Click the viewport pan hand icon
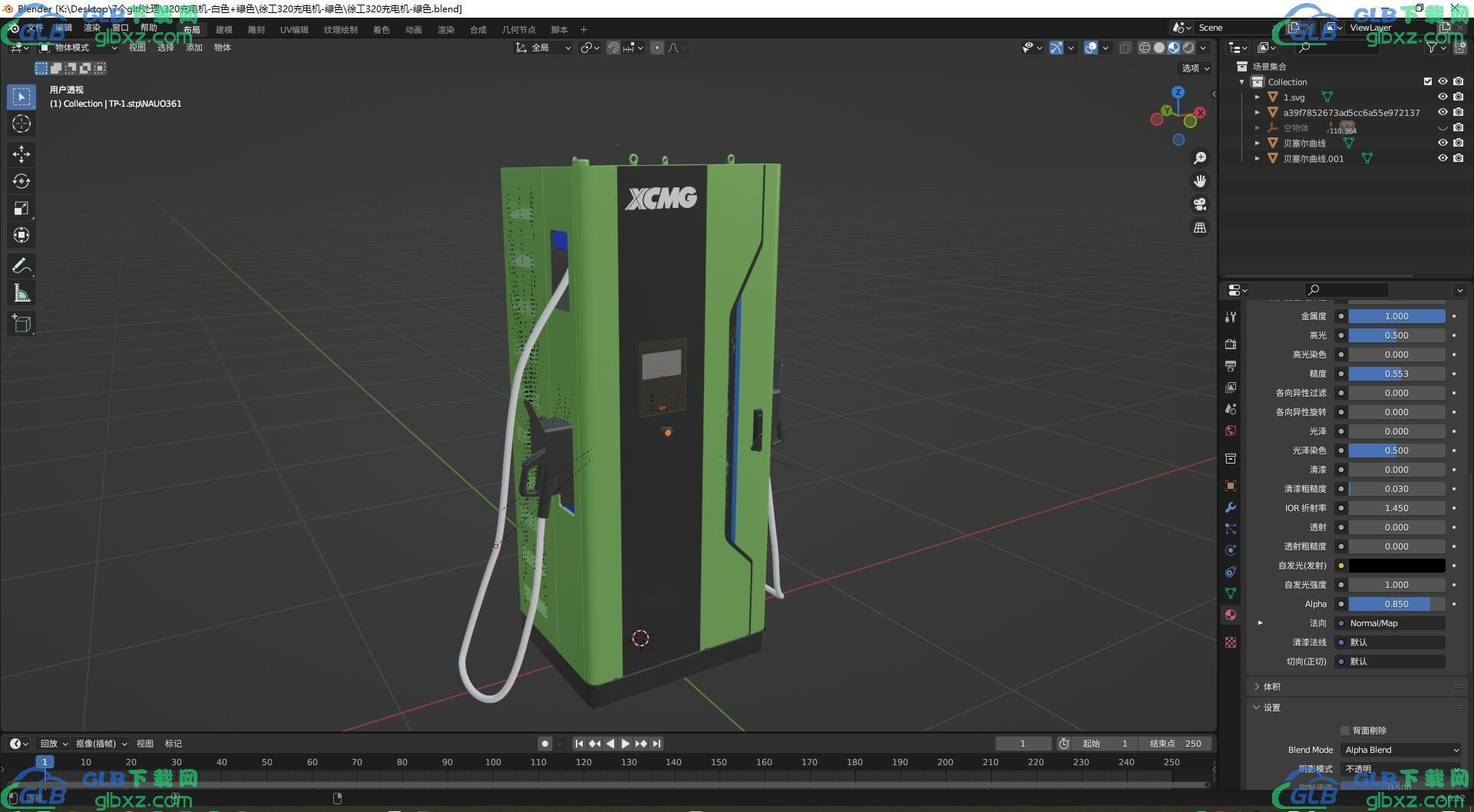Viewport: 1474px width, 812px height. [x=1199, y=181]
